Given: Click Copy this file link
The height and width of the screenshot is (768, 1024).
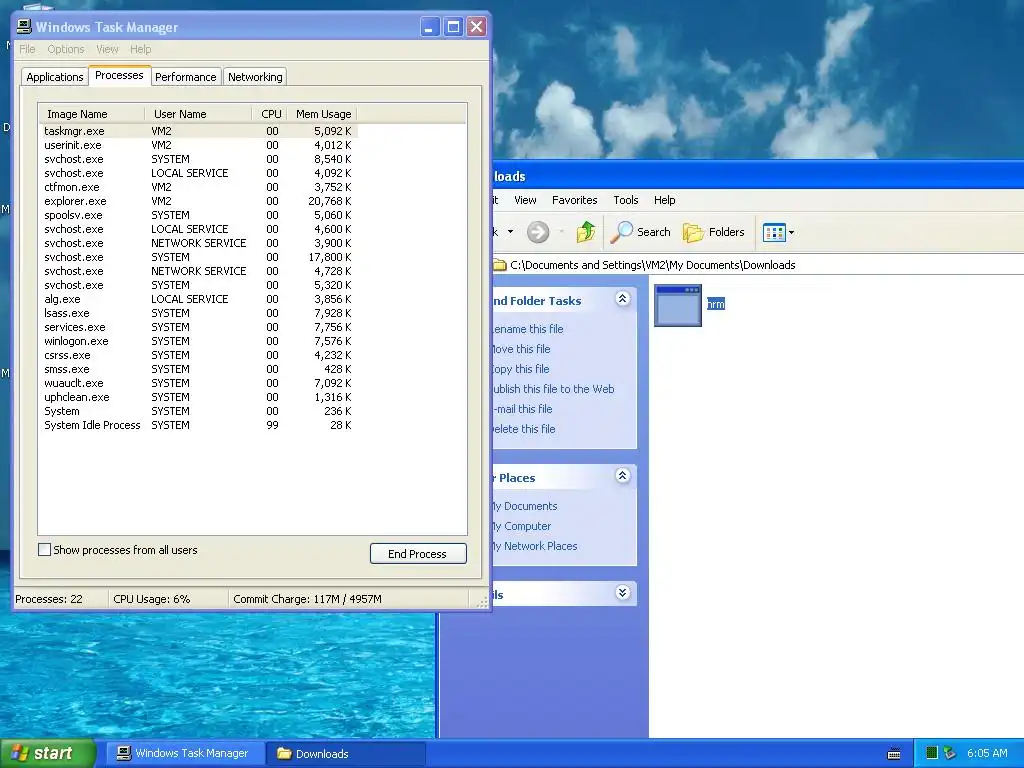Looking at the screenshot, I should [520, 369].
